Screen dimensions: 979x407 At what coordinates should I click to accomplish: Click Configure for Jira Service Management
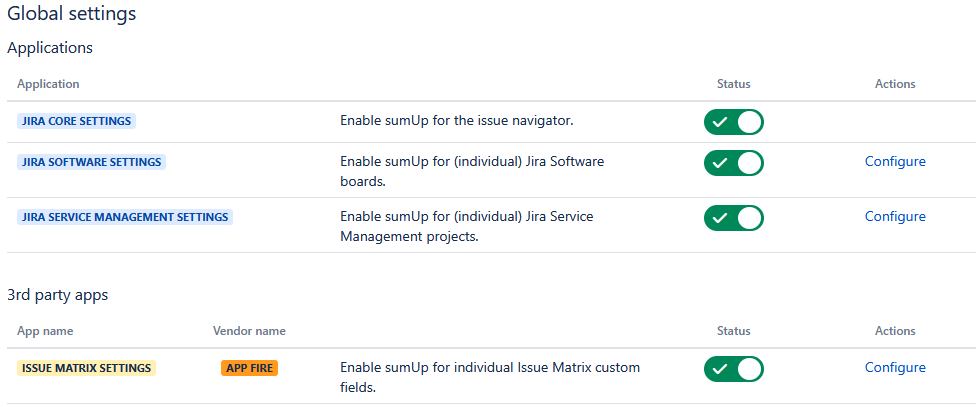tap(895, 217)
